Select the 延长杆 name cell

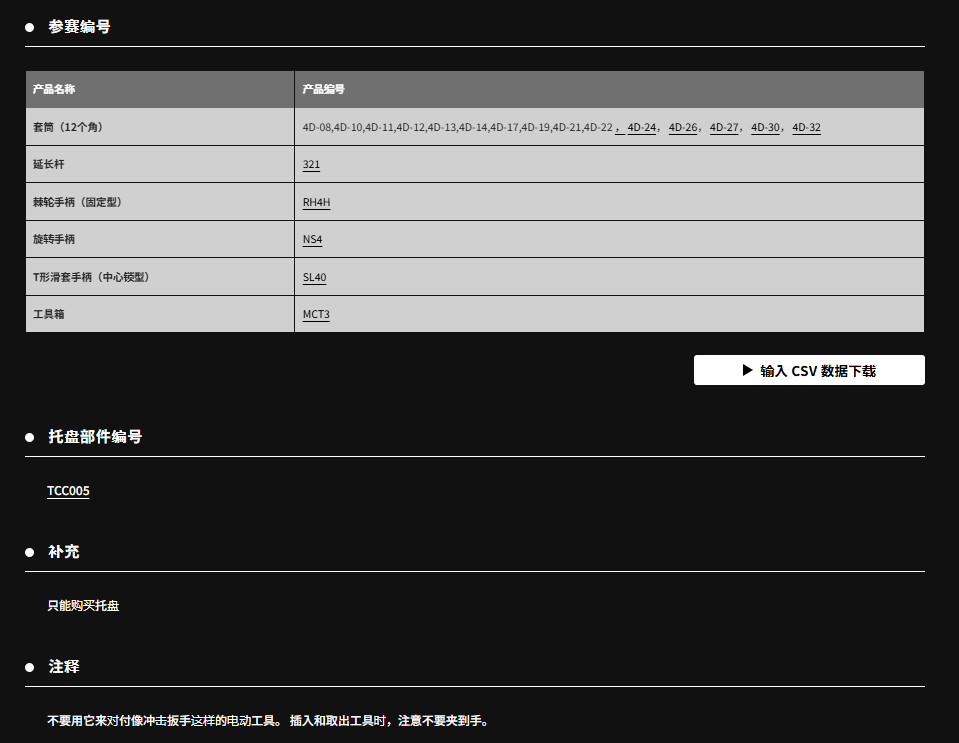(49, 165)
